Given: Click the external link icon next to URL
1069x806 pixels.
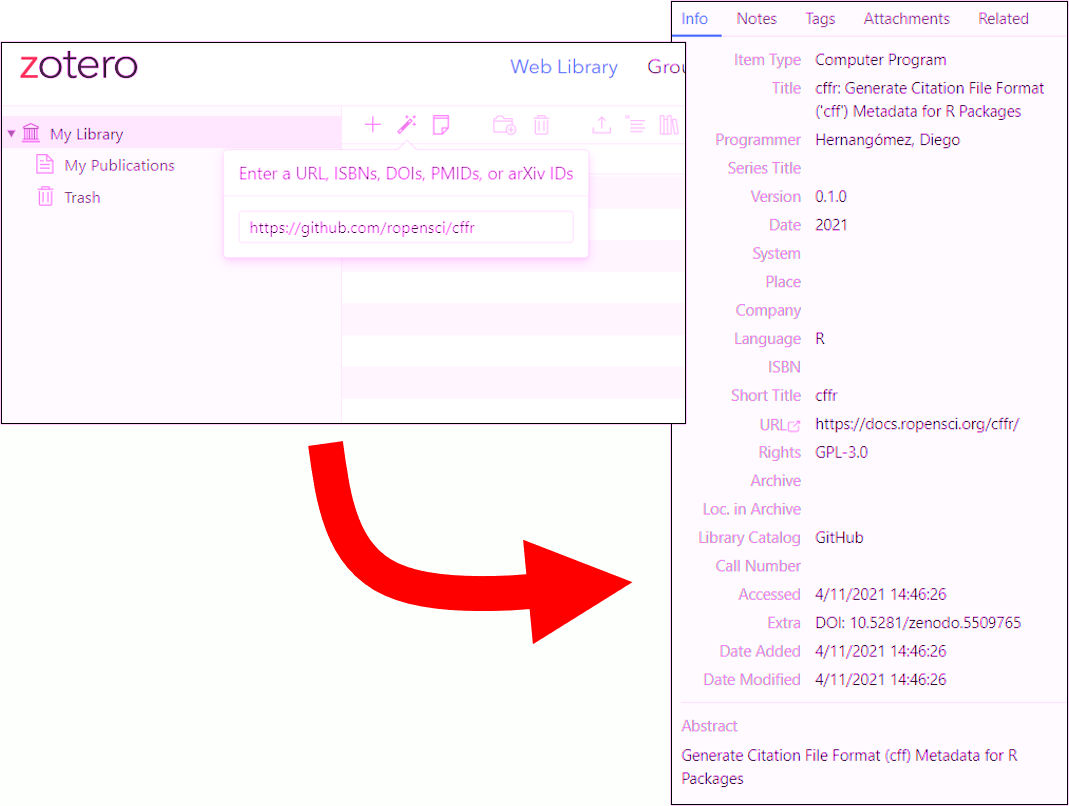Looking at the screenshot, I should tap(794, 423).
